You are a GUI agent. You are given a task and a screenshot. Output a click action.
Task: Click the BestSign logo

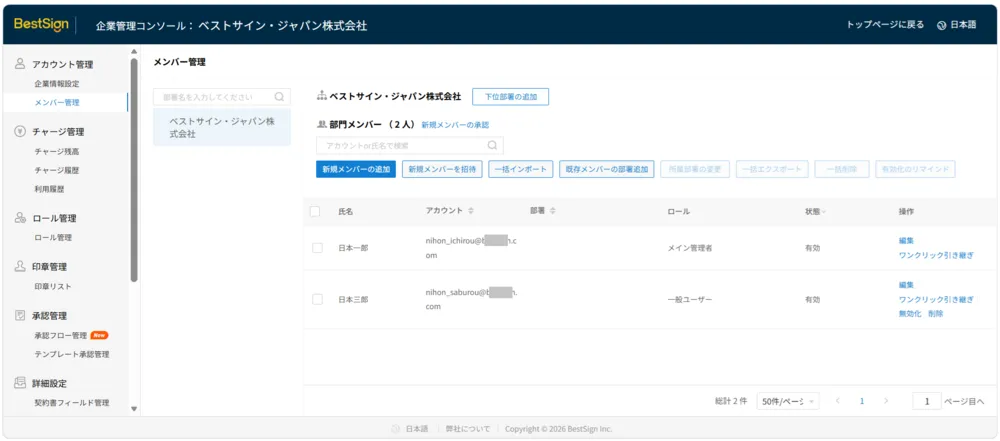pos(41,24)
